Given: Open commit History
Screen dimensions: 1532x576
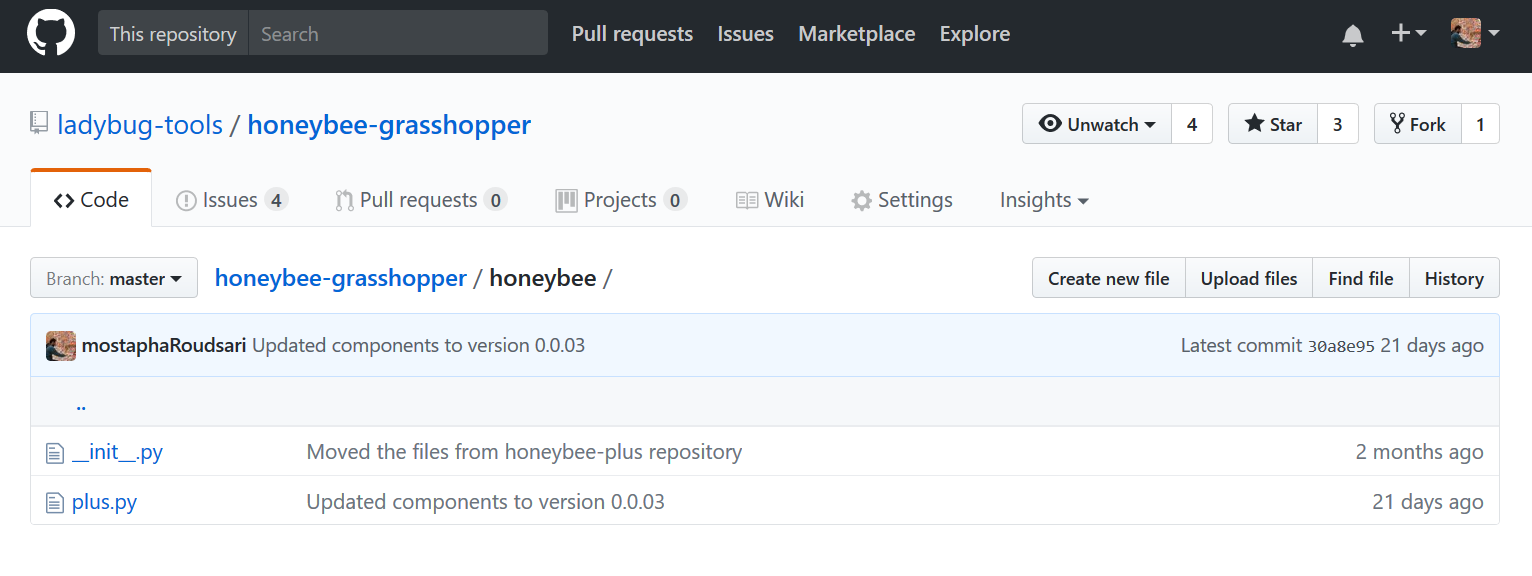Looking at the screenshot, I should [1454, 278].
